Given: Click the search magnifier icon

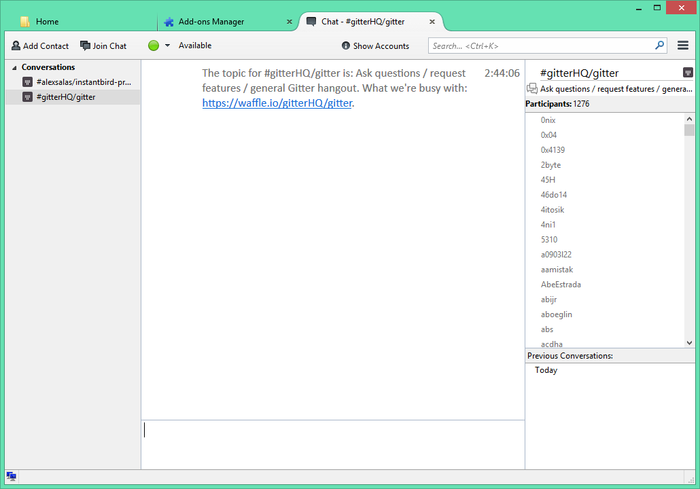Looking at the screenshot, I should coord(659,45).
